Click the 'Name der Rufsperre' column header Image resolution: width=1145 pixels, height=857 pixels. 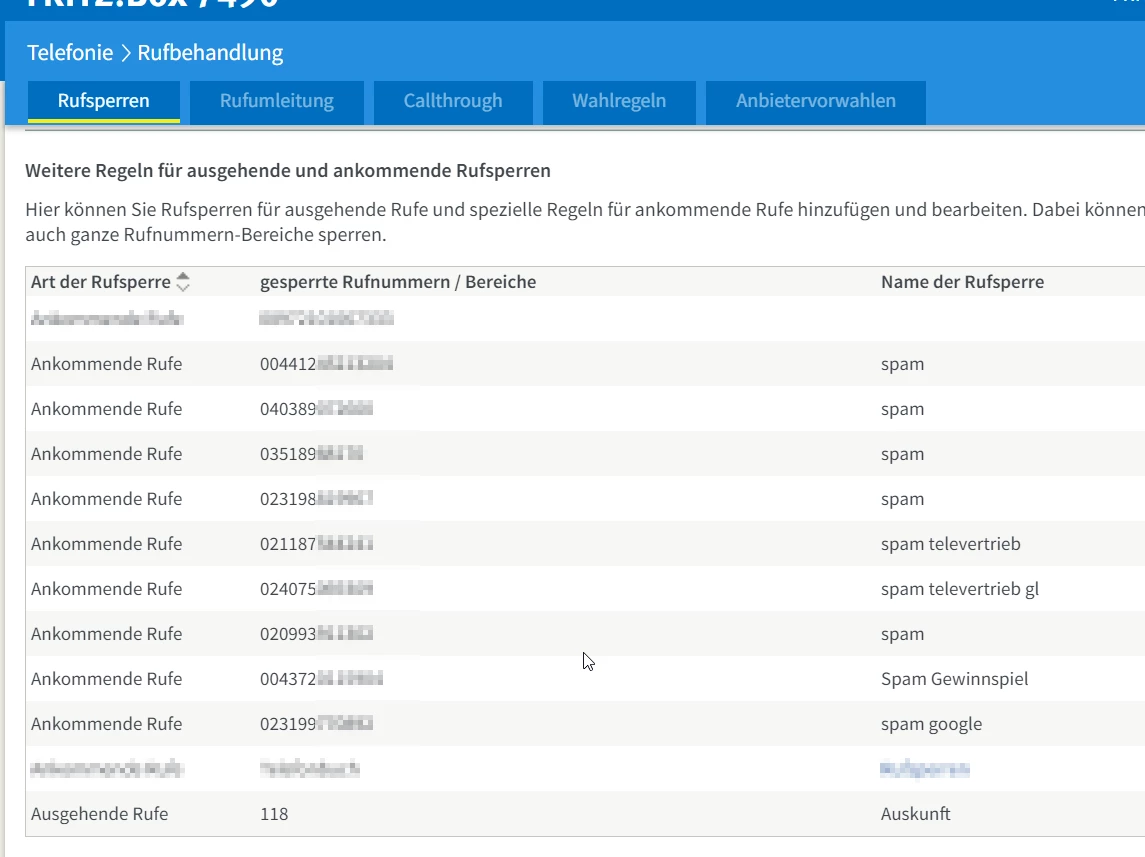coord(962,282)
